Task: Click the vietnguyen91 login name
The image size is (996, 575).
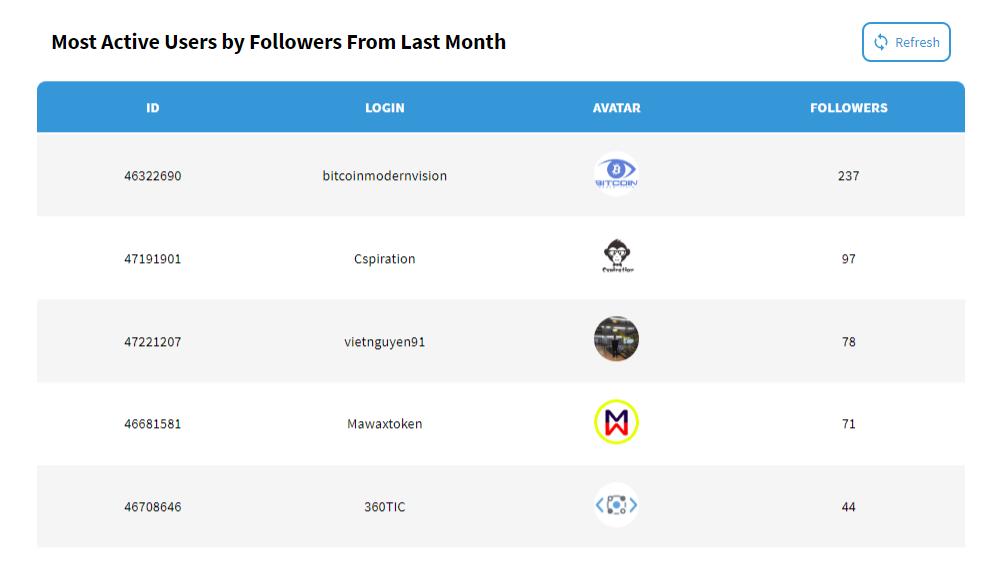Action: pyautogui.click(x=385, y=342)
